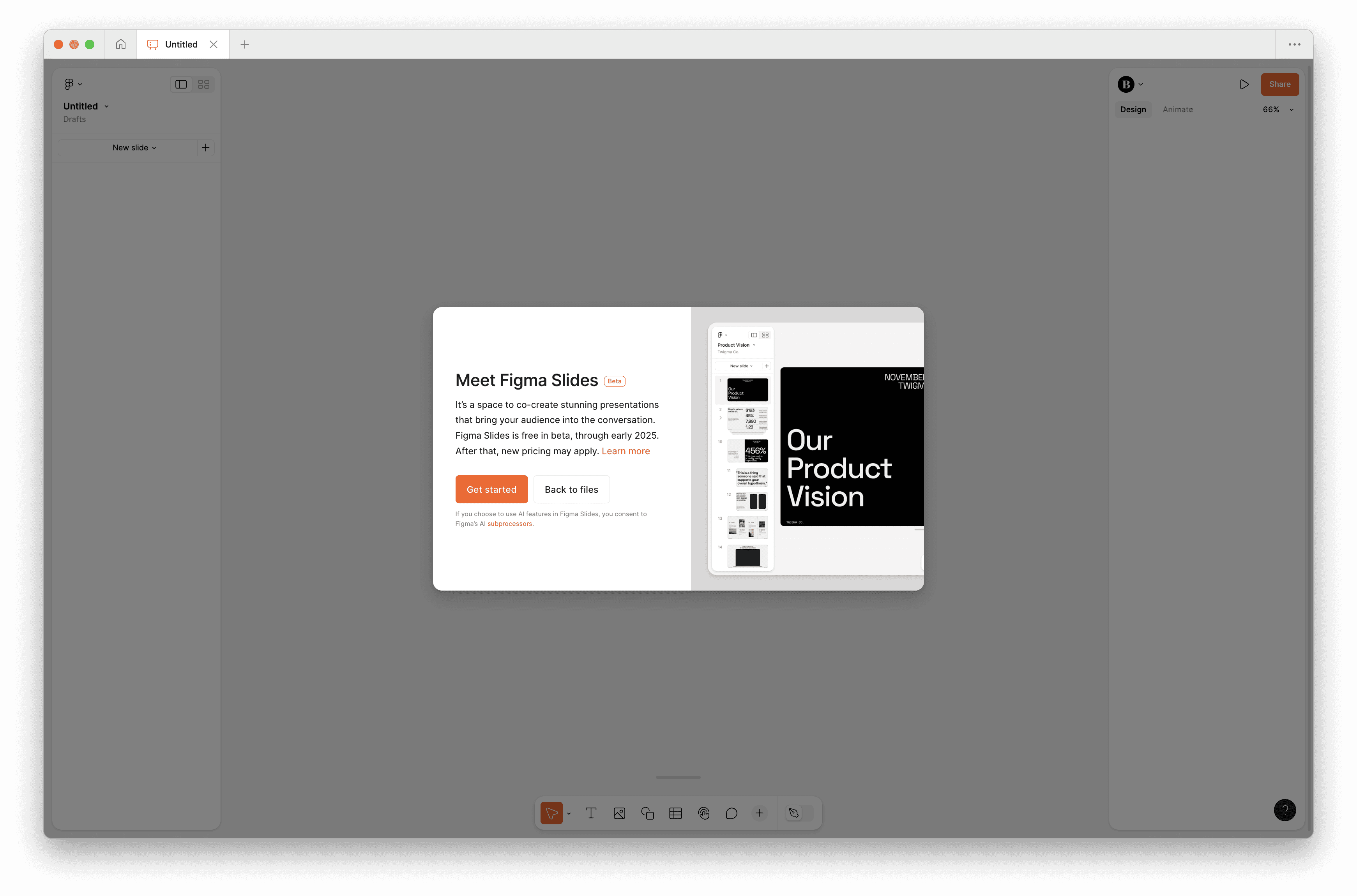The width and height of the screenshot is (1357, 896).
Task: Click the Get started button
Action: [491, 489]
